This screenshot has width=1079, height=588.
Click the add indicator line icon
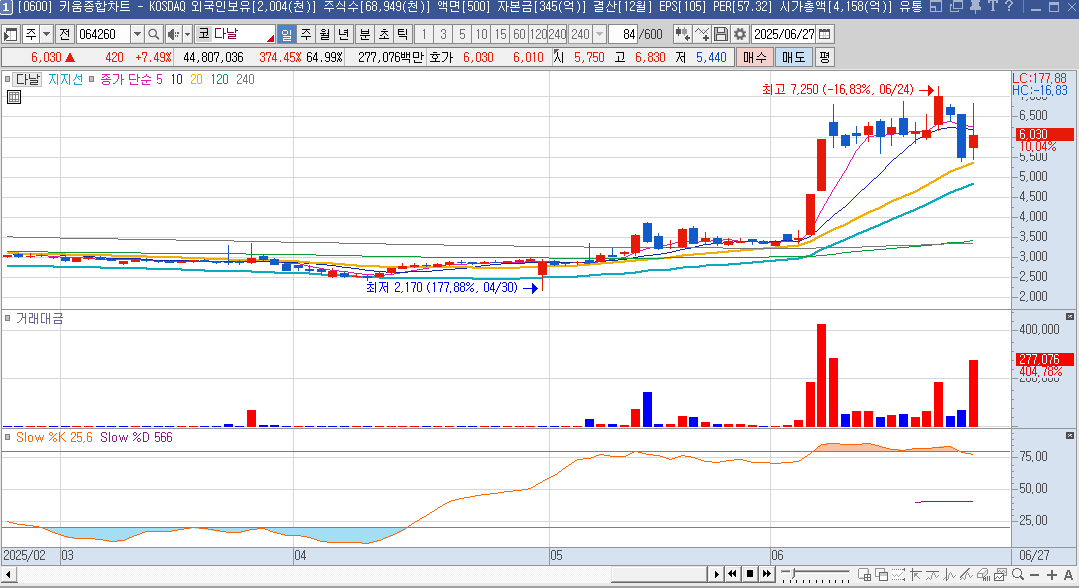[x=701, y=34]
